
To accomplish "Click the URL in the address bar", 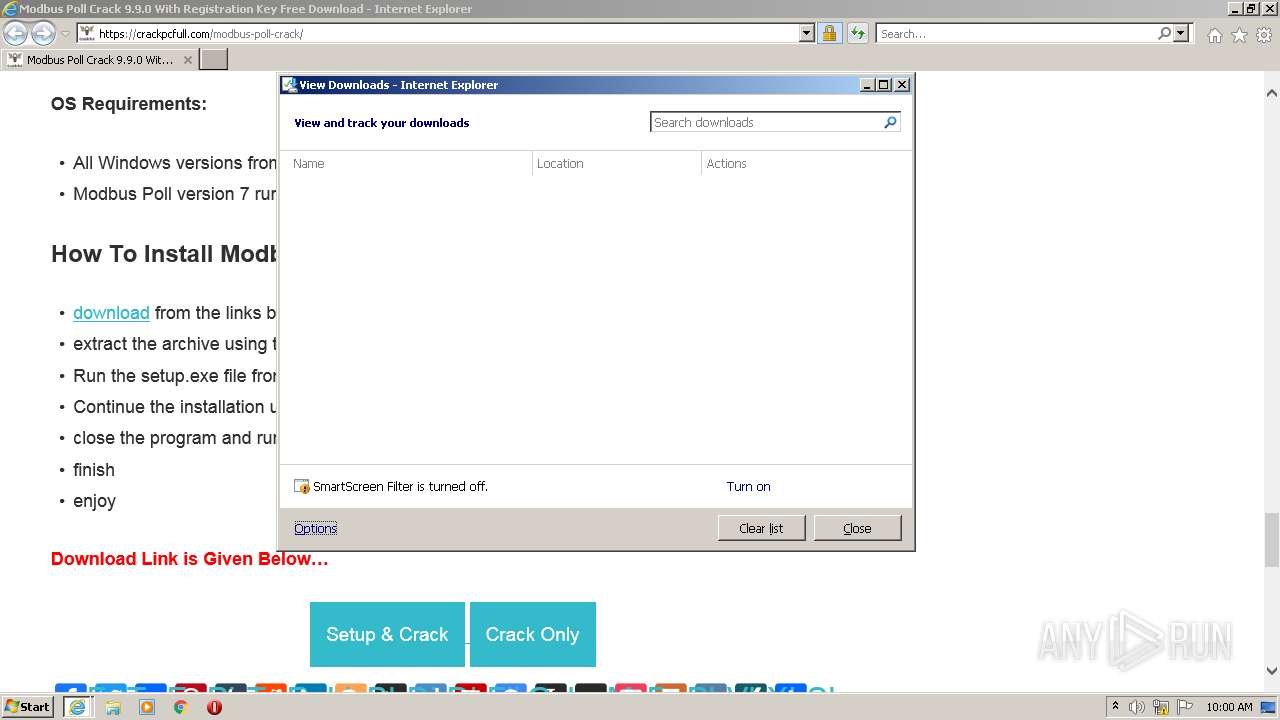I will click(201, 33).
